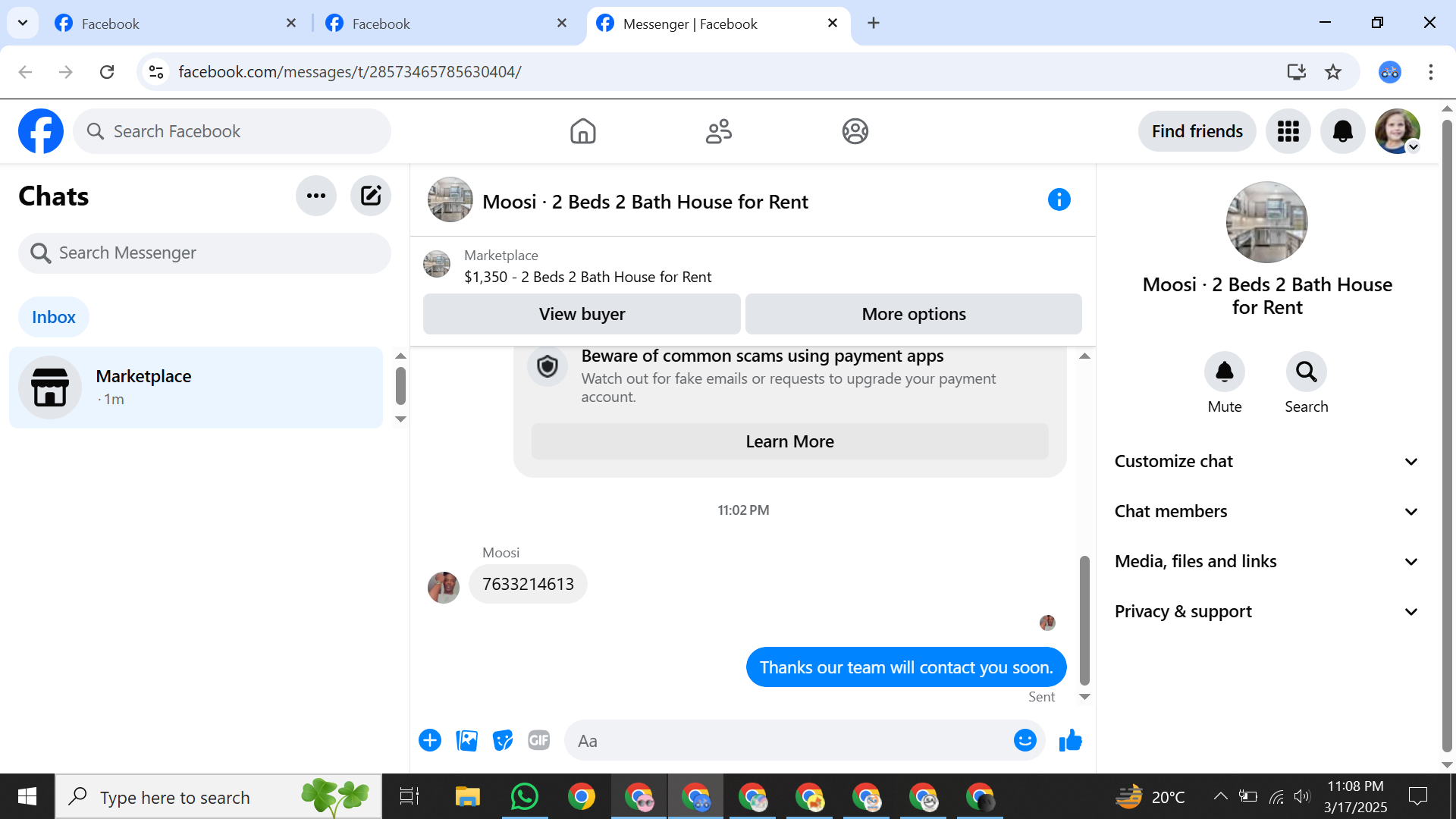The width and height of the screenshot is (1456, 819).
Task: Expand Media, files and links section
Action: (x=1266, y=561)
